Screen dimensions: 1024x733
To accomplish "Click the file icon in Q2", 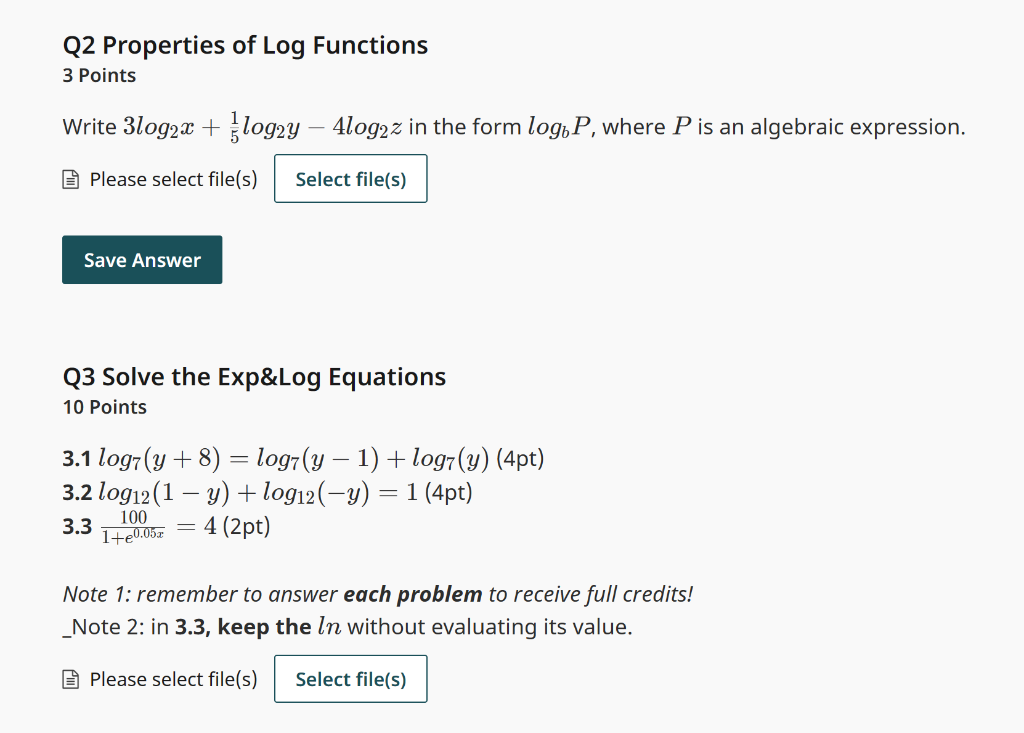I will point(71,179).
